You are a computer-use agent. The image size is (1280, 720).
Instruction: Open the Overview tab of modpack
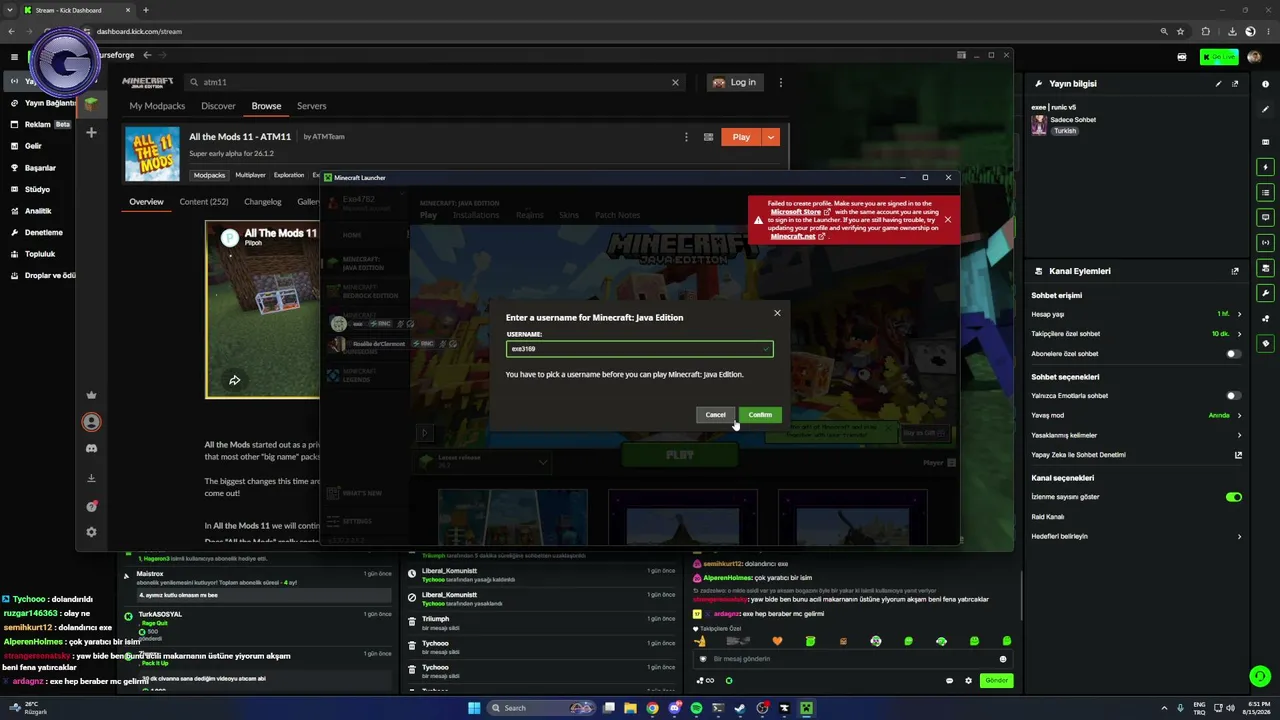point(146,202)
